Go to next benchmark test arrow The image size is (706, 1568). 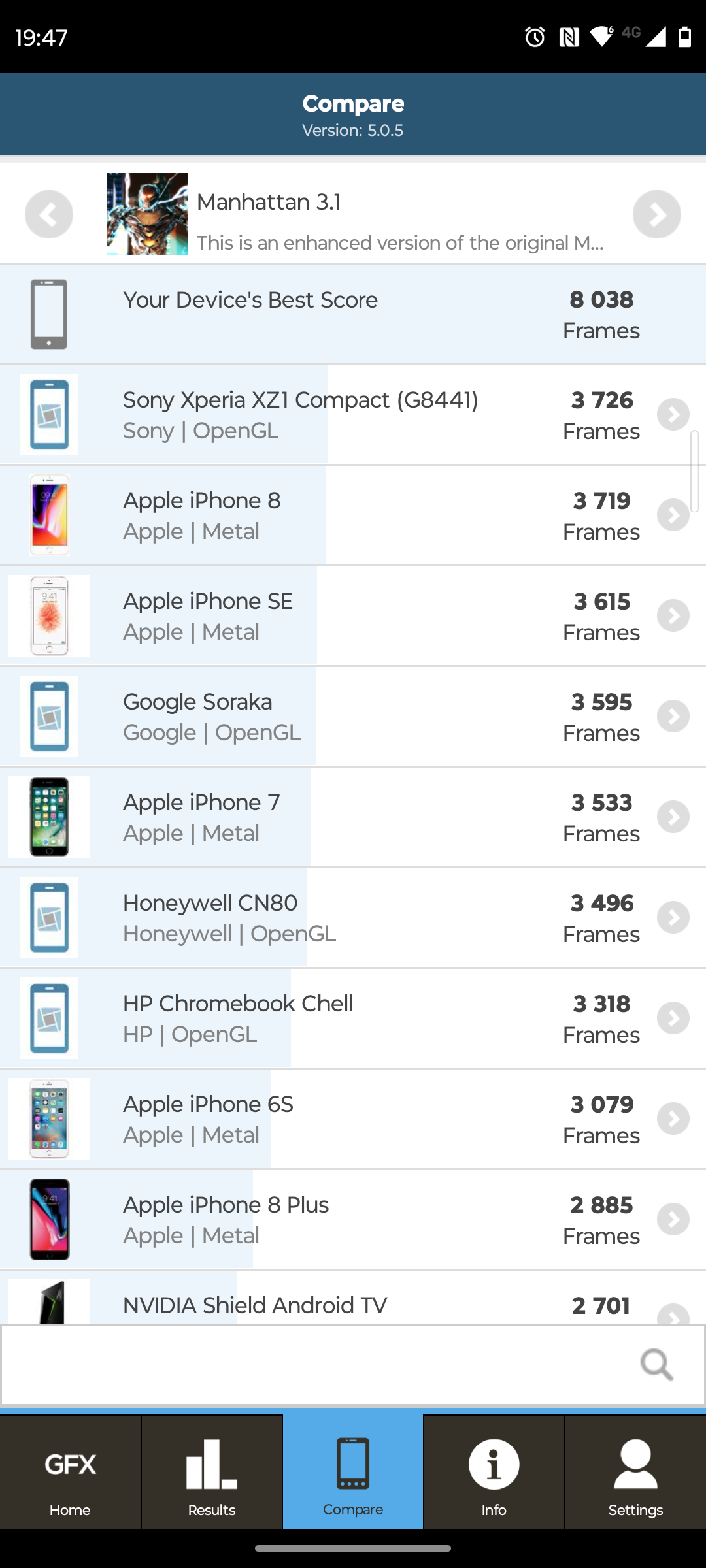[x=656, y=214]
